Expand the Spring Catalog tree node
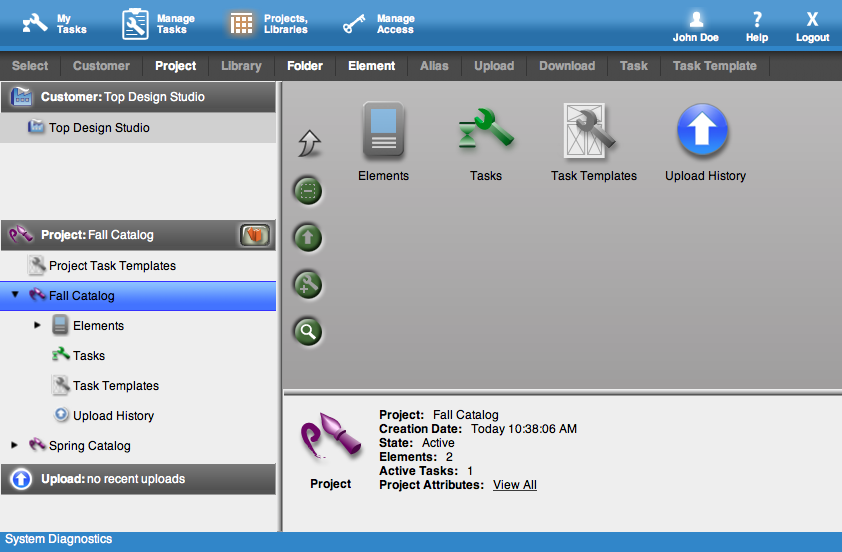 [15, 446]
